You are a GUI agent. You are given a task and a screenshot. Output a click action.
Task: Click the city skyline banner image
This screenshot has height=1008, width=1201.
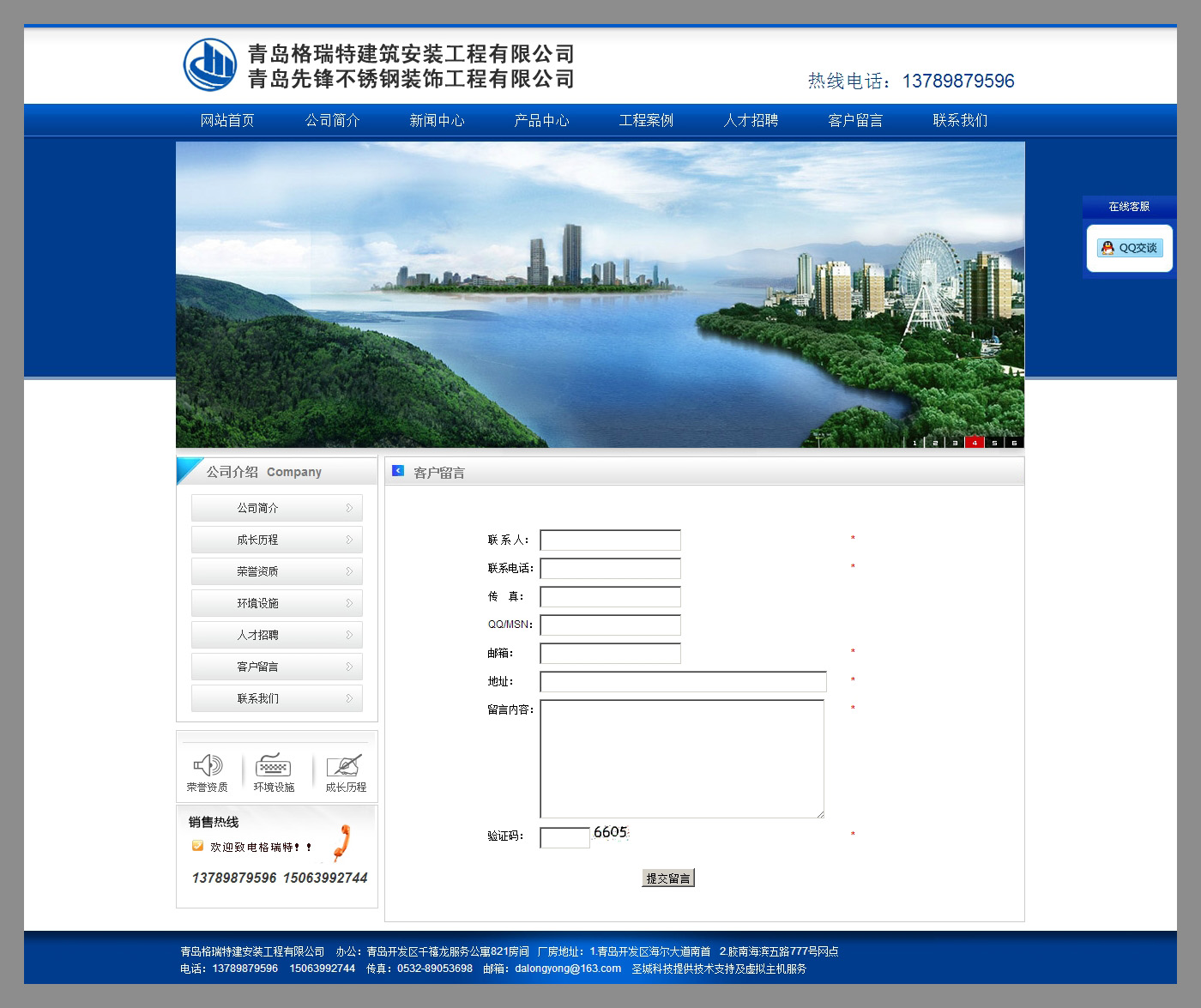[x=600, y=294]
